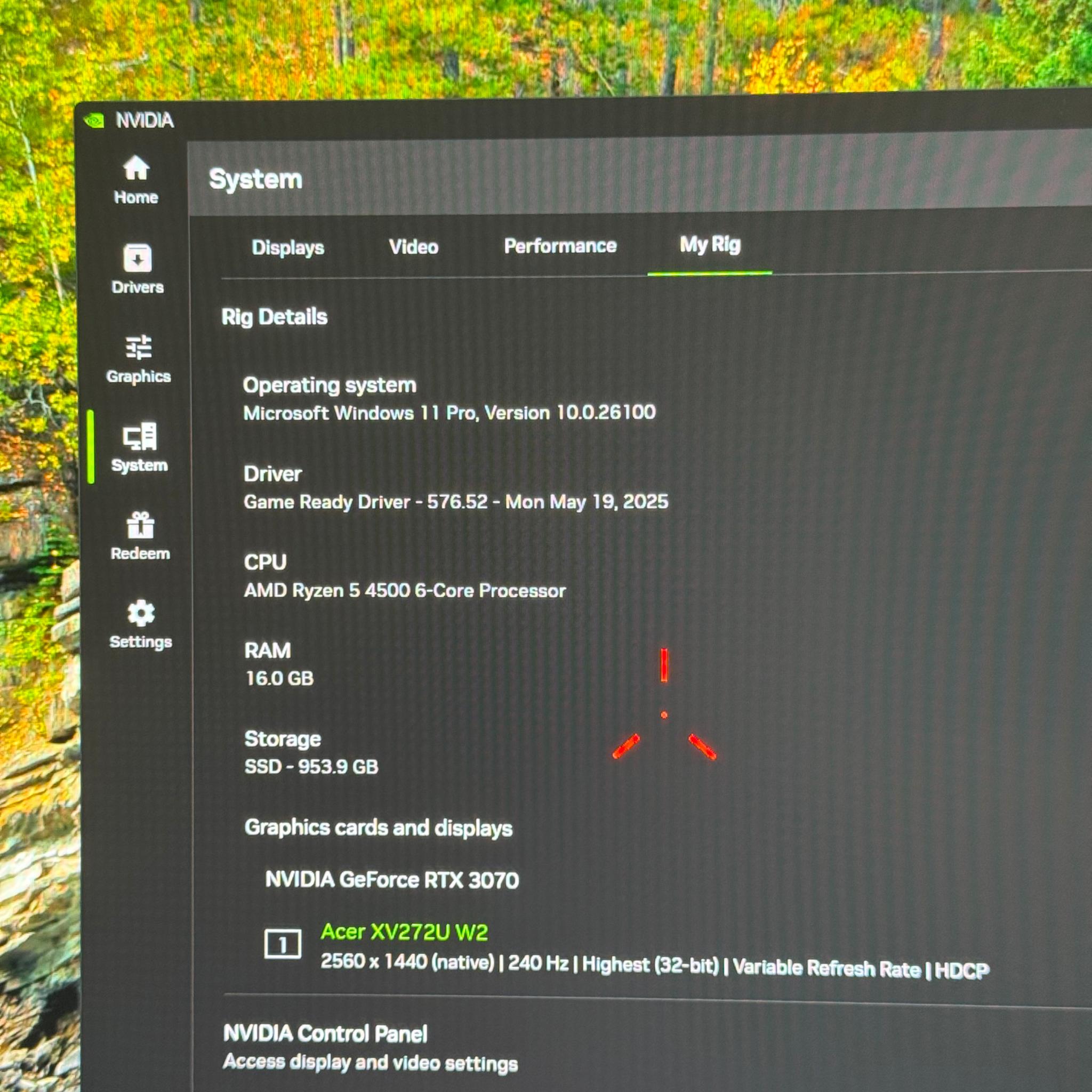Click the Rig Details heading

(x=274, y=317)
